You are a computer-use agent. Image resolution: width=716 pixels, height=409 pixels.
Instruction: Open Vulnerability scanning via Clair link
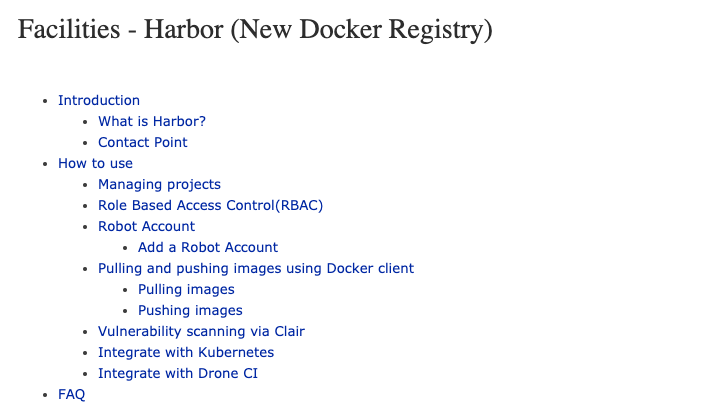point(201,331)
